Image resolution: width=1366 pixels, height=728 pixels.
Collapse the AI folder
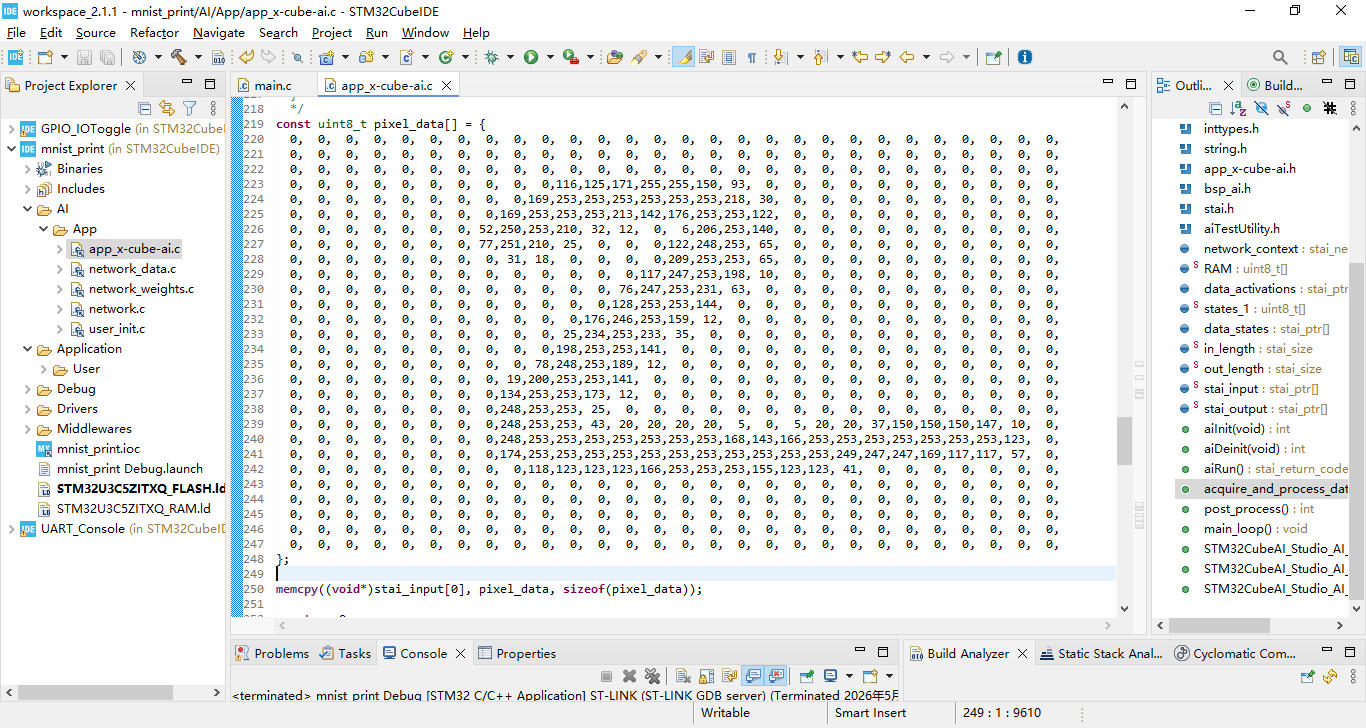tap(27, 208)
